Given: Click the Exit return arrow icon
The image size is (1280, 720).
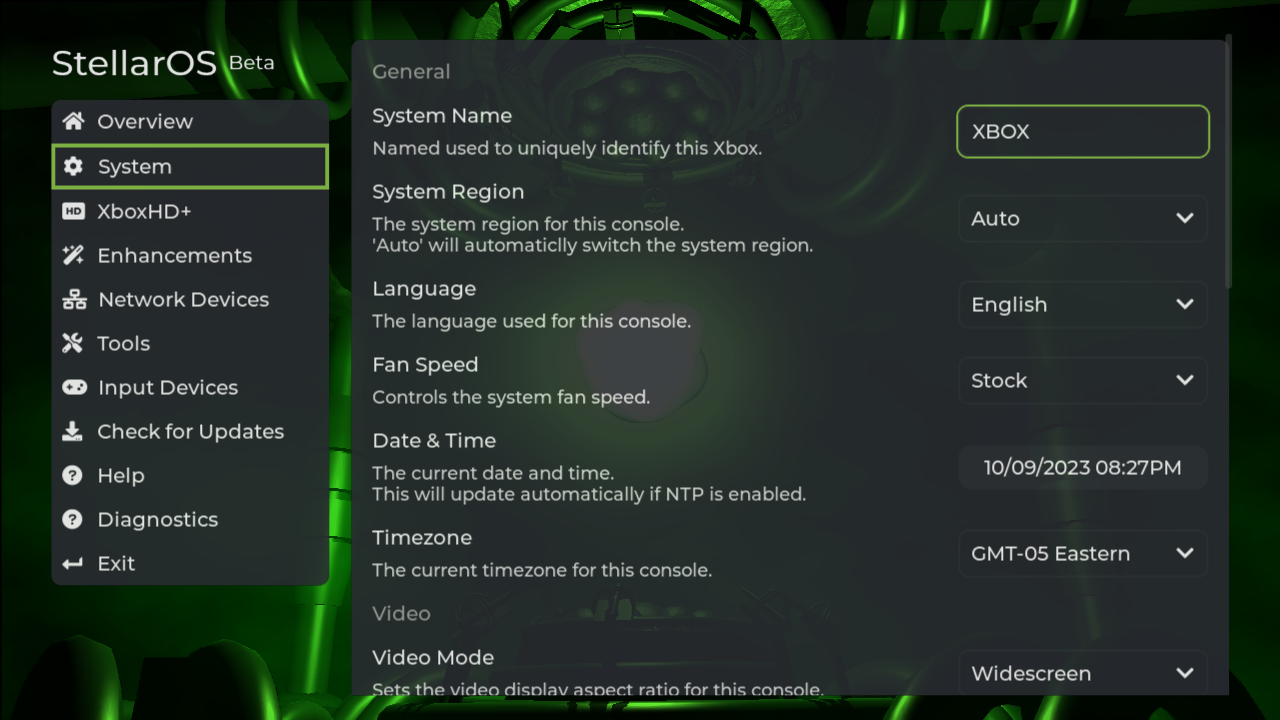Looking at the screenshot, I should (x=73, y=564).
